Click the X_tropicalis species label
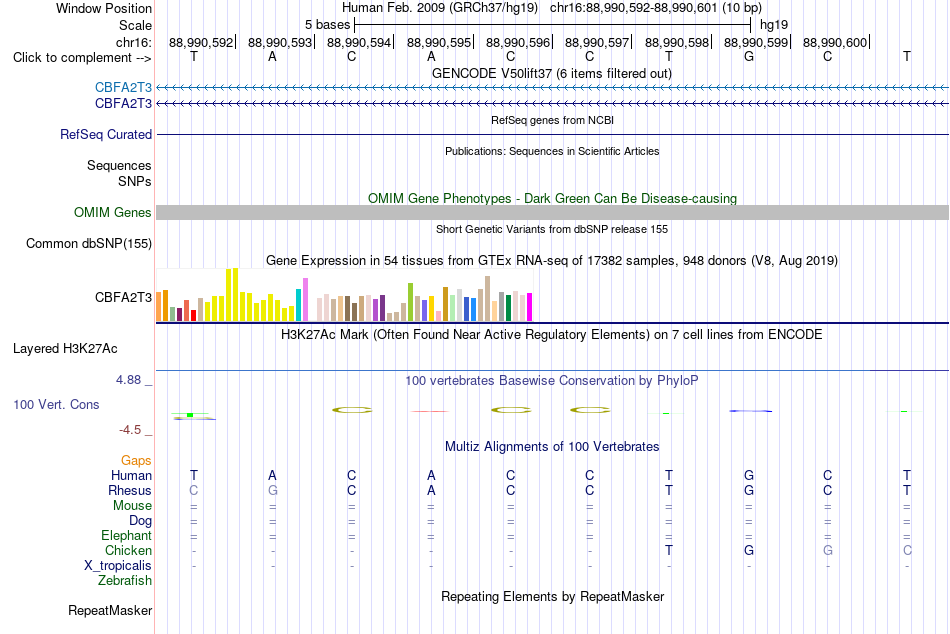 (118, 566)
